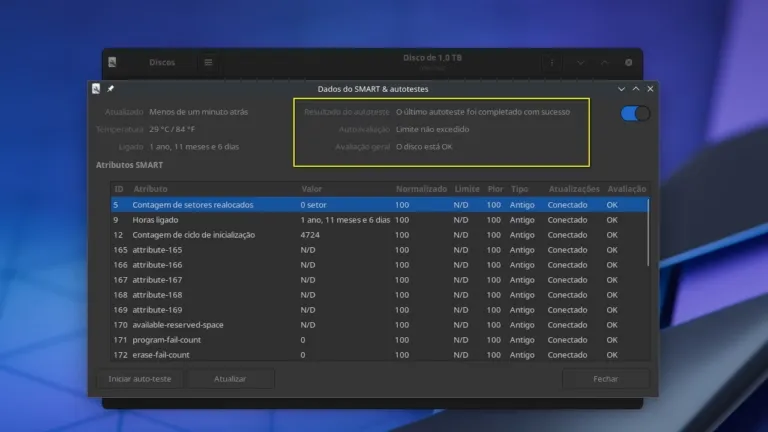Viewport: 768px width, 432px height.
Task: Toggle the SMART enabled switch
Action: 635,114
